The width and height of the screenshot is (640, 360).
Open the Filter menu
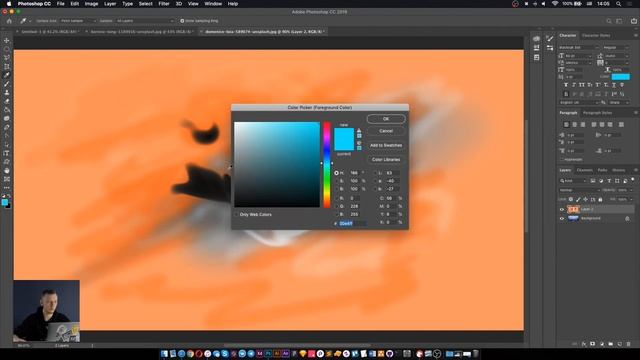(164, 4)
